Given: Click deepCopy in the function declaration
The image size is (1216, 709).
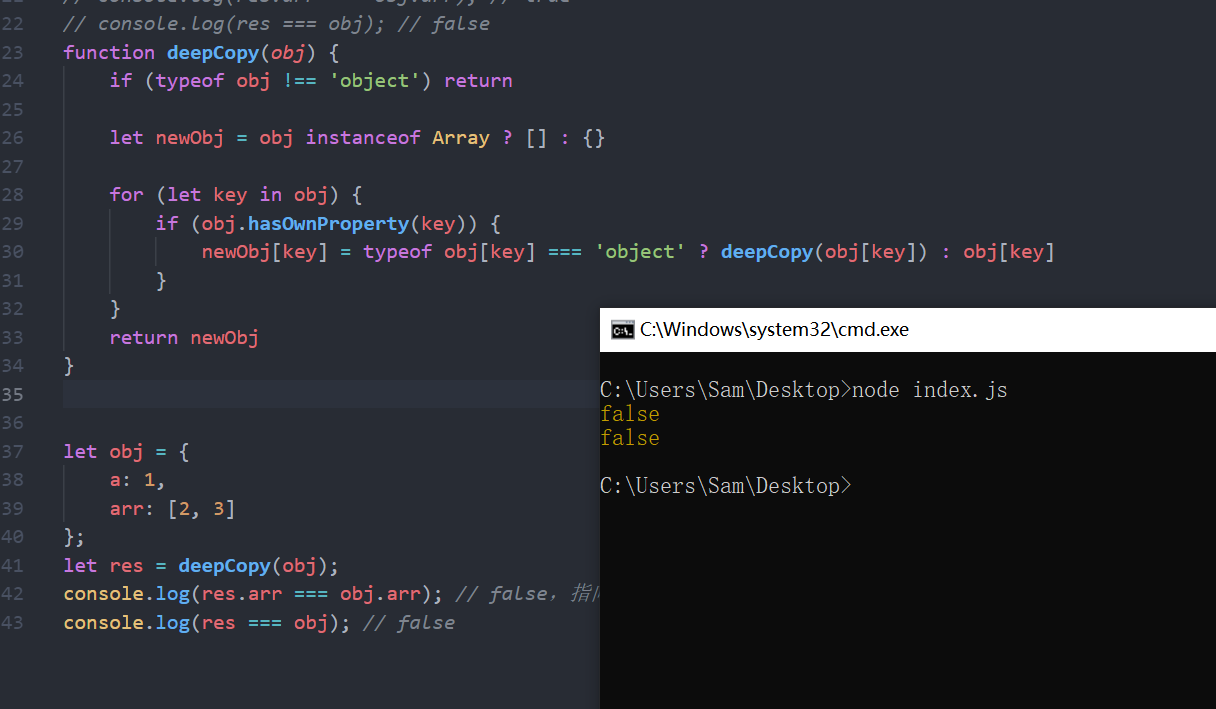Looking at the screenshot, I should tap(213, 52).
